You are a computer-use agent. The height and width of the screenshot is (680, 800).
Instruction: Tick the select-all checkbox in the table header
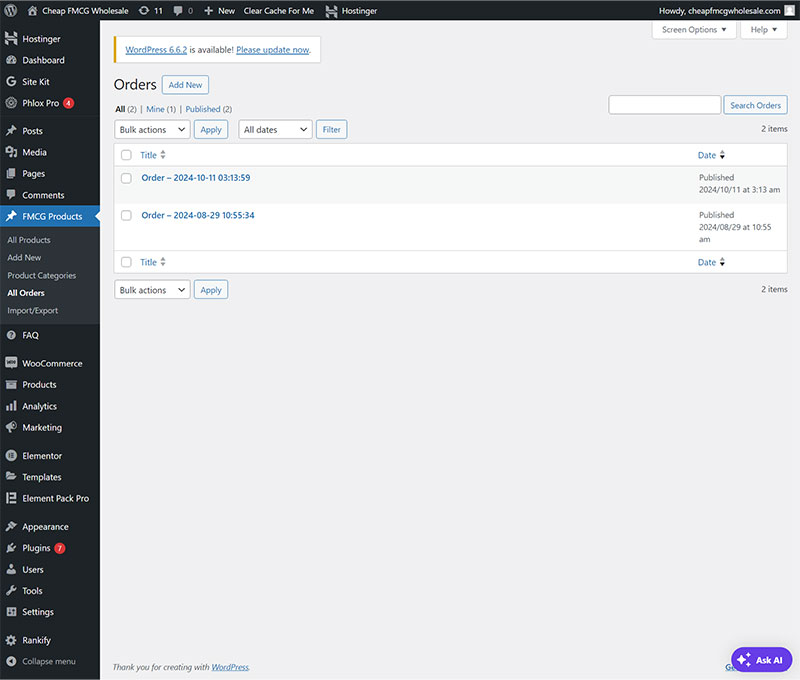126,155
